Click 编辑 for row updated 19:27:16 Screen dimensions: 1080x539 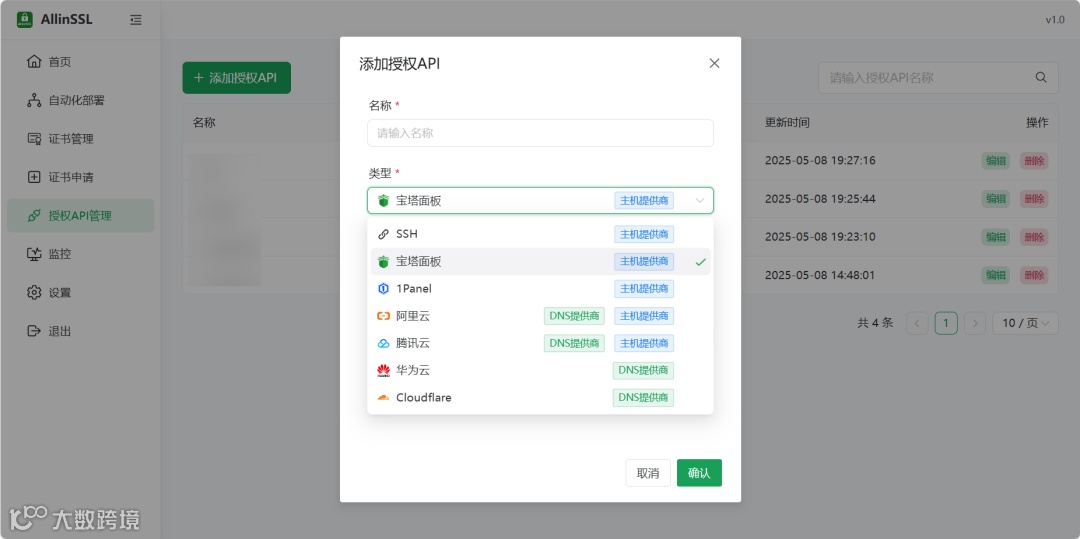[995, 160]
